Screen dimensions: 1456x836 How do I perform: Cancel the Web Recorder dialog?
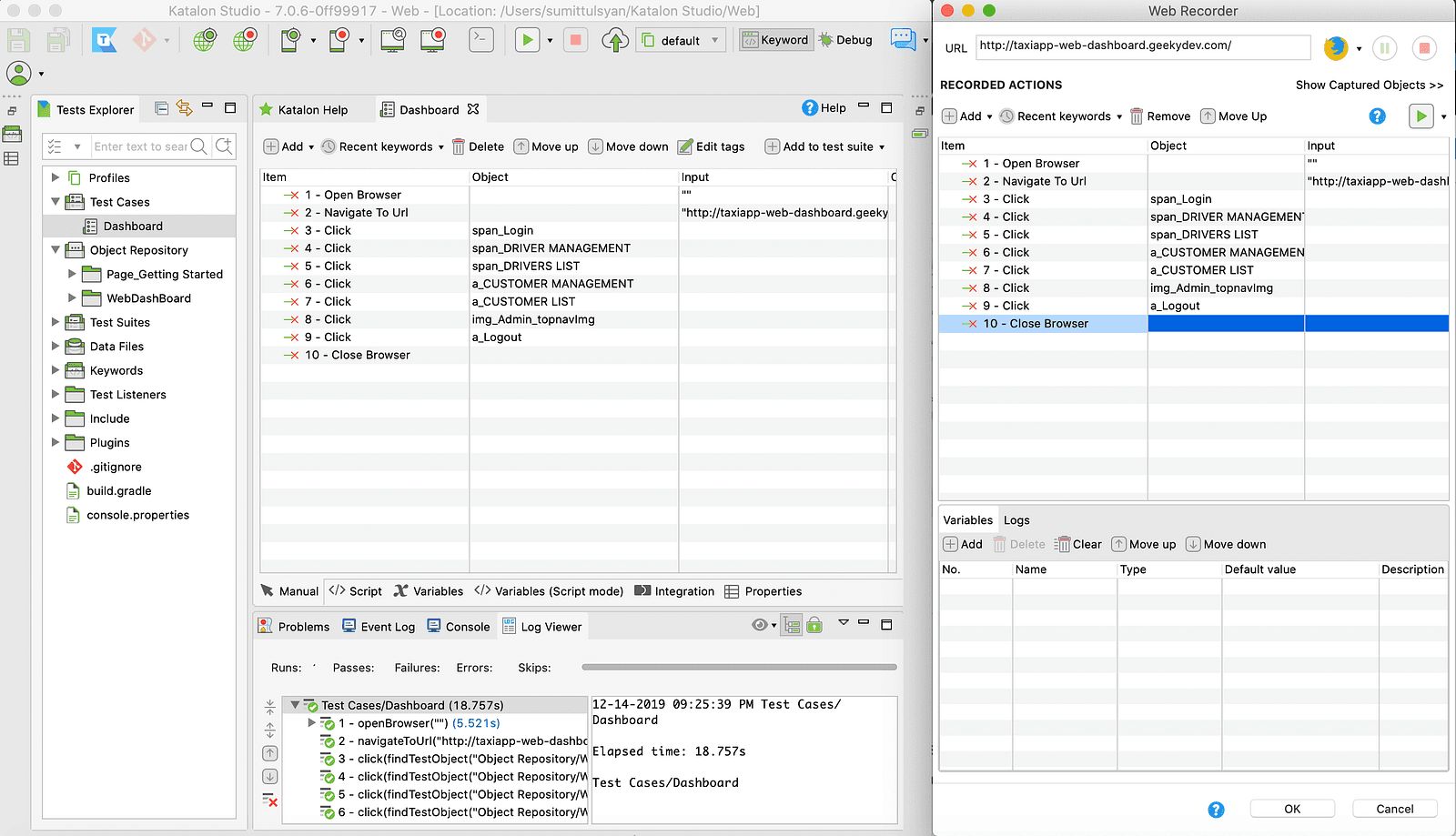click(1395, 809)
